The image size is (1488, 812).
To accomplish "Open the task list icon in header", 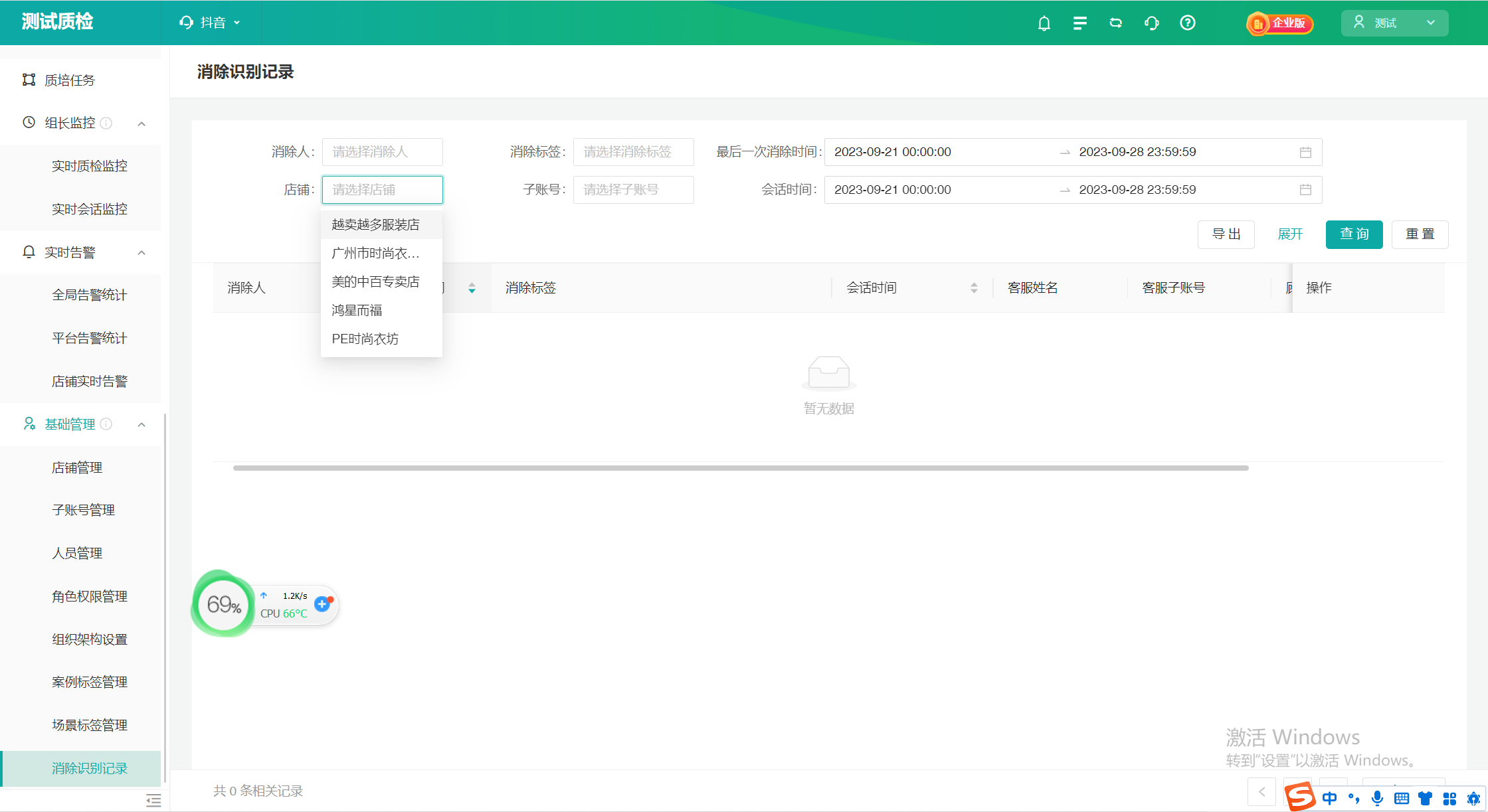I will pyautogui.click(x=1080, y=23).
